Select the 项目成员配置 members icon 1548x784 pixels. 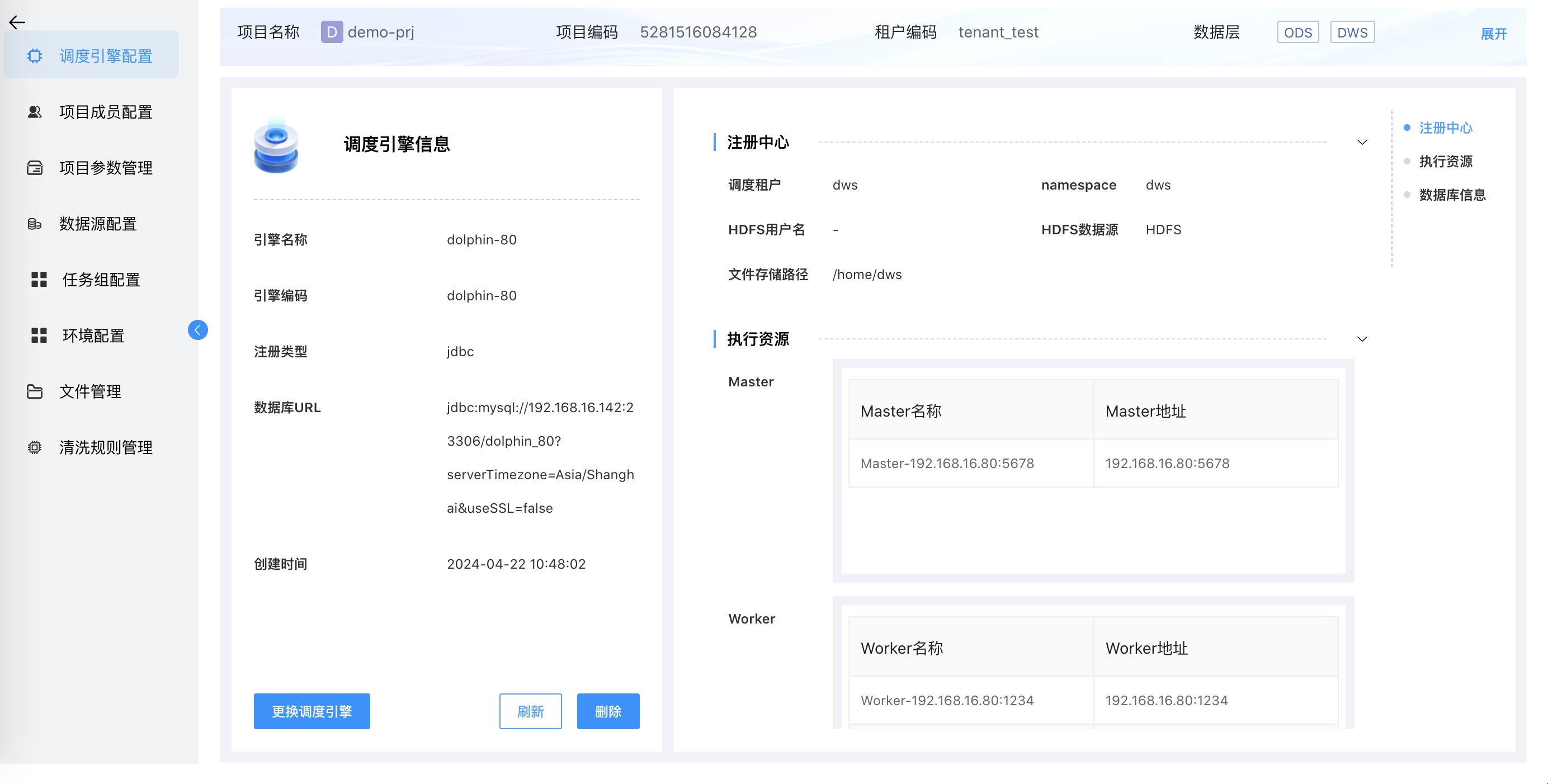(x=35, y=112)
